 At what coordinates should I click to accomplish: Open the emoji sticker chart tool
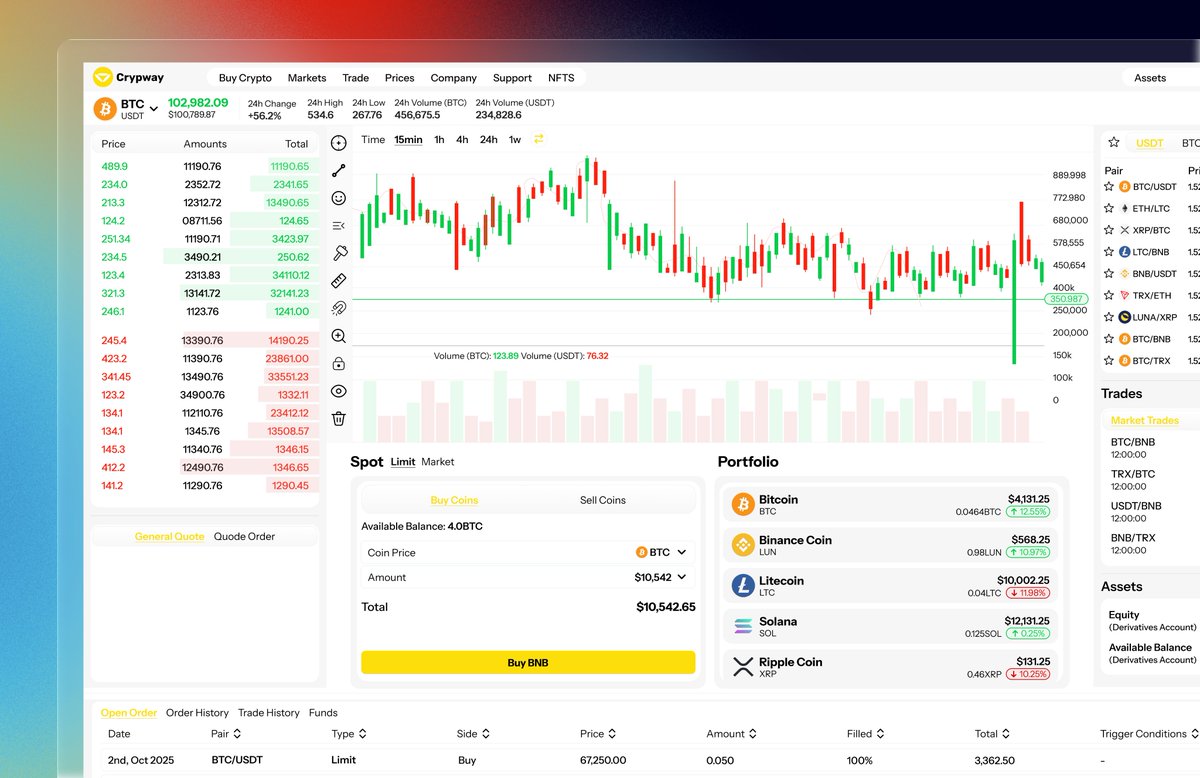pyautogui.click(x=339, y=198)
